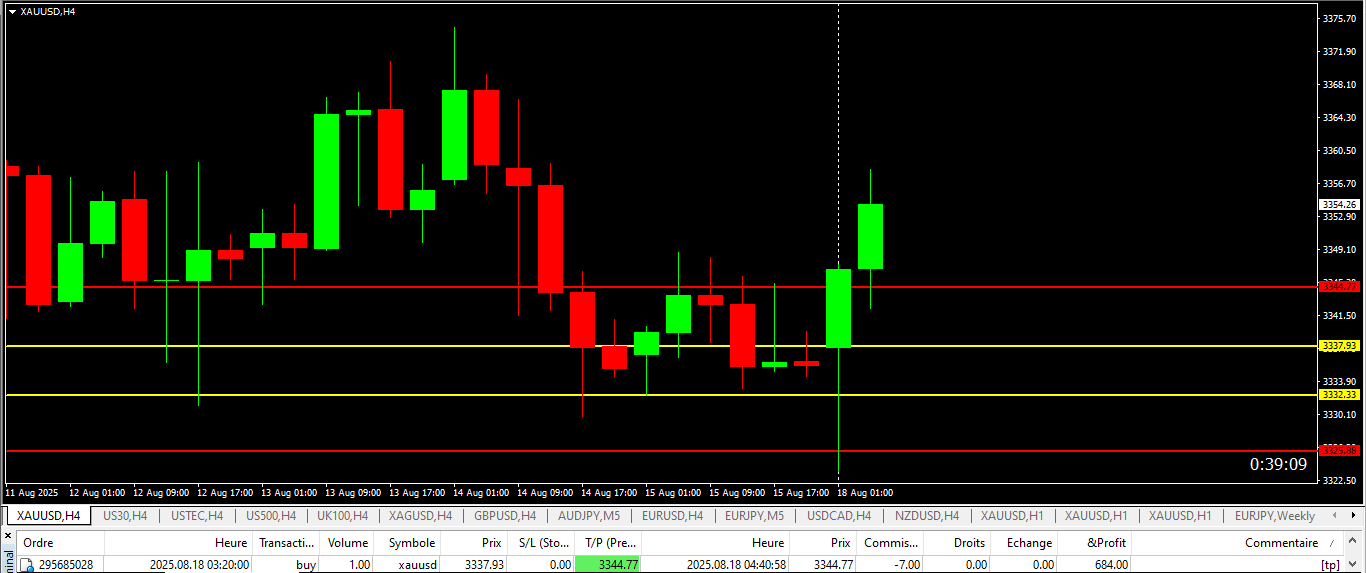Sort by the Commis... column header

click(890, 543)
